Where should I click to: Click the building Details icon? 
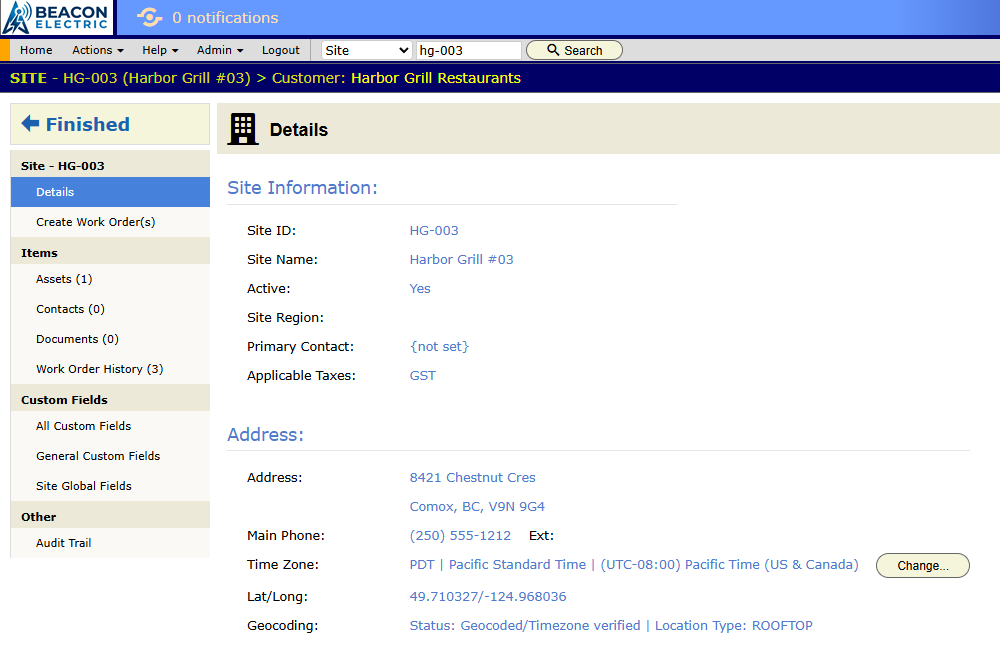coord(243,129)
